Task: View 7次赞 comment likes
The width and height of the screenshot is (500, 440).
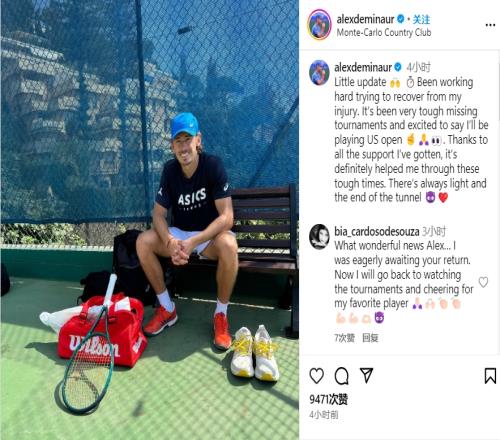Action: tap(344, 338)
